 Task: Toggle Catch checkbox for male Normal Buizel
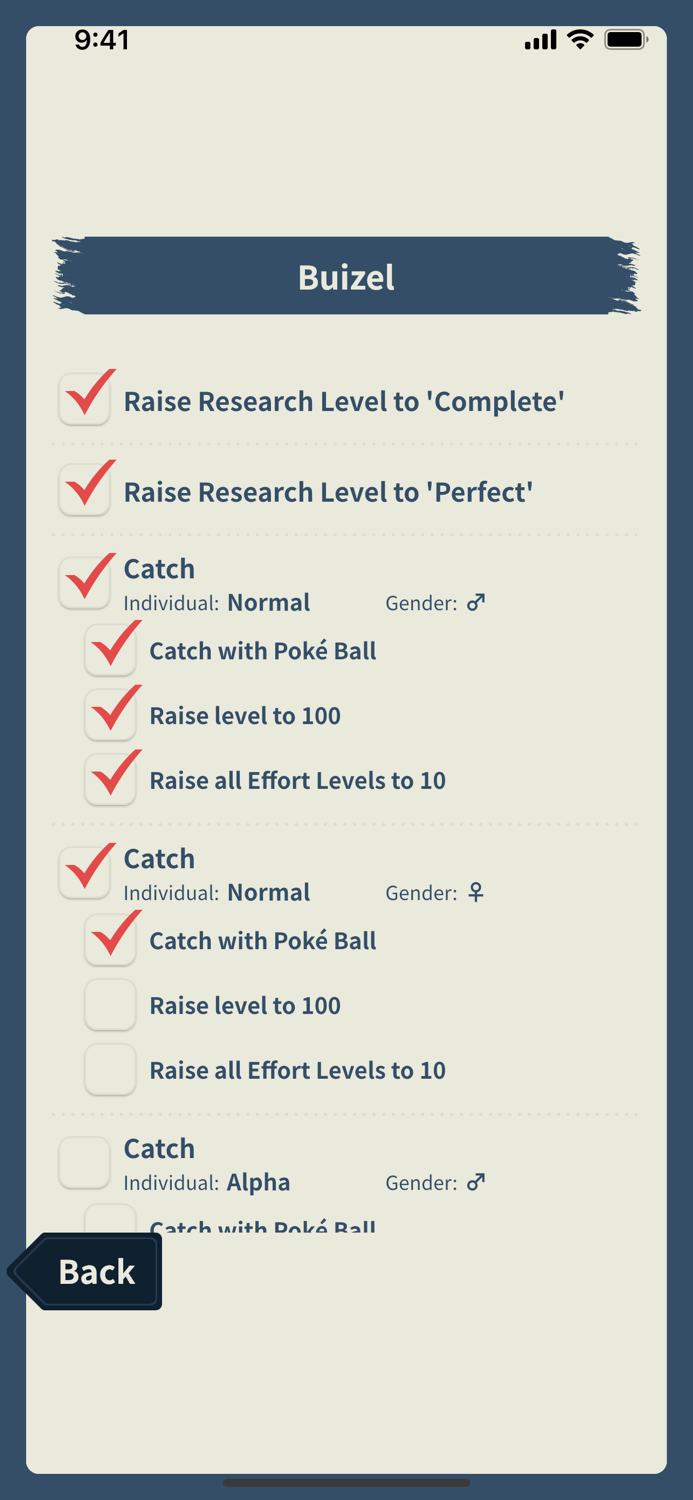point(85,583)
